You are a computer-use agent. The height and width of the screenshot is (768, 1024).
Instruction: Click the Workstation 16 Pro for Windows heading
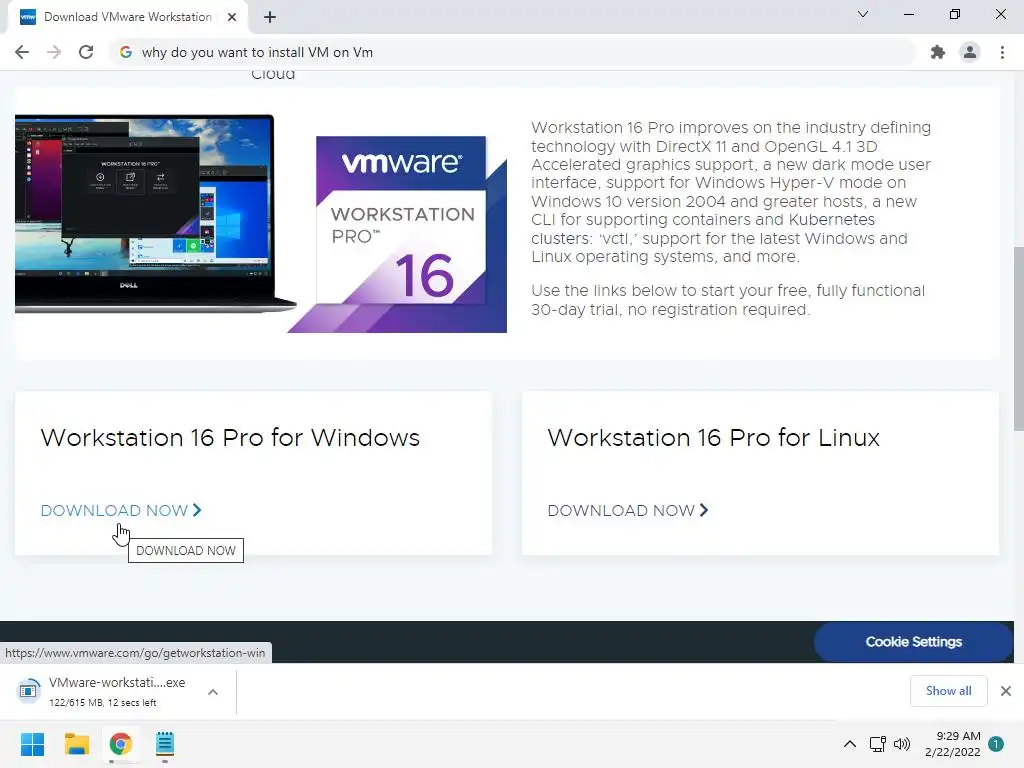click(x=230, y=438)
